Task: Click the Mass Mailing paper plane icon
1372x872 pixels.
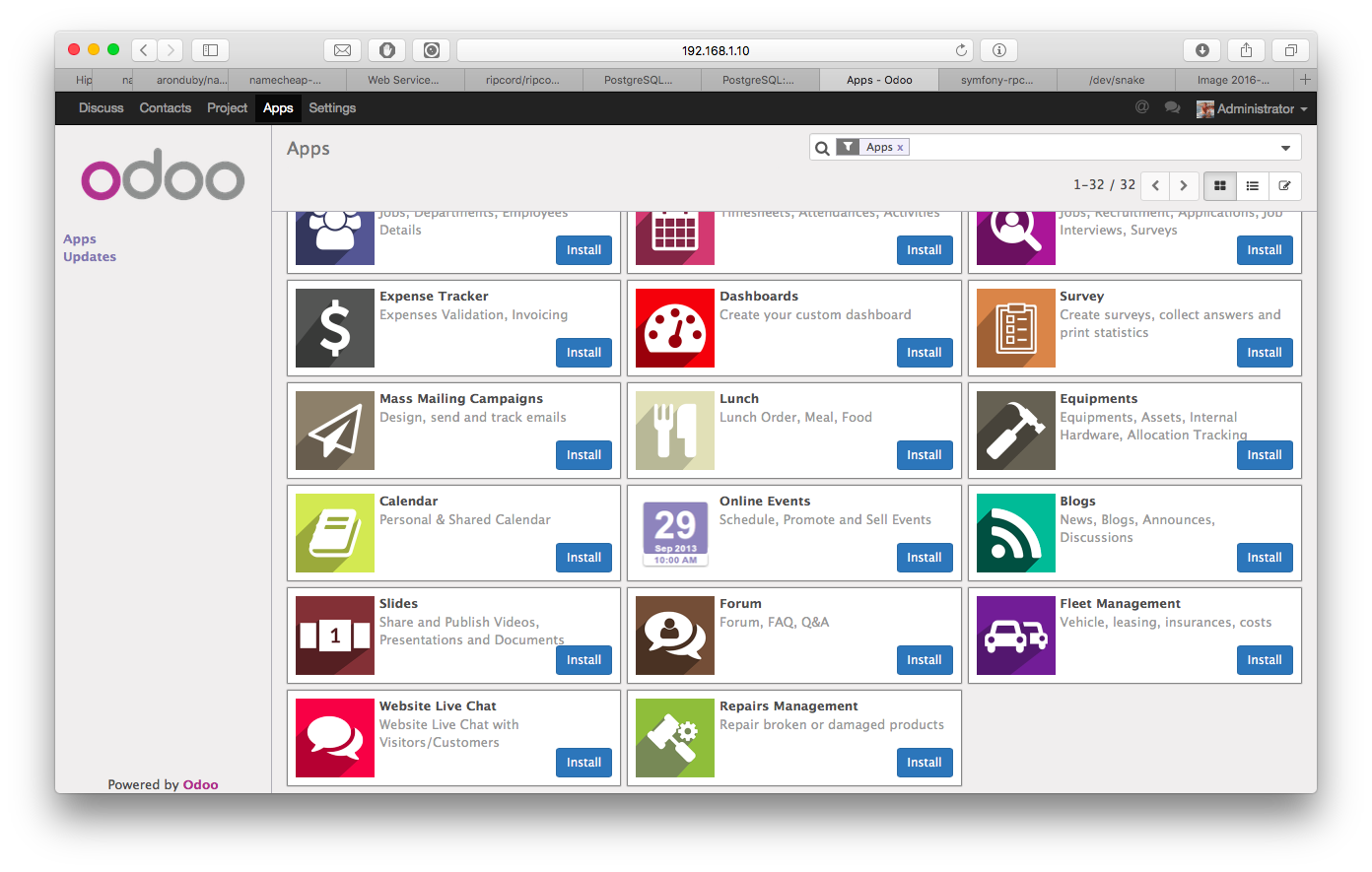Action: click(335, 431)
